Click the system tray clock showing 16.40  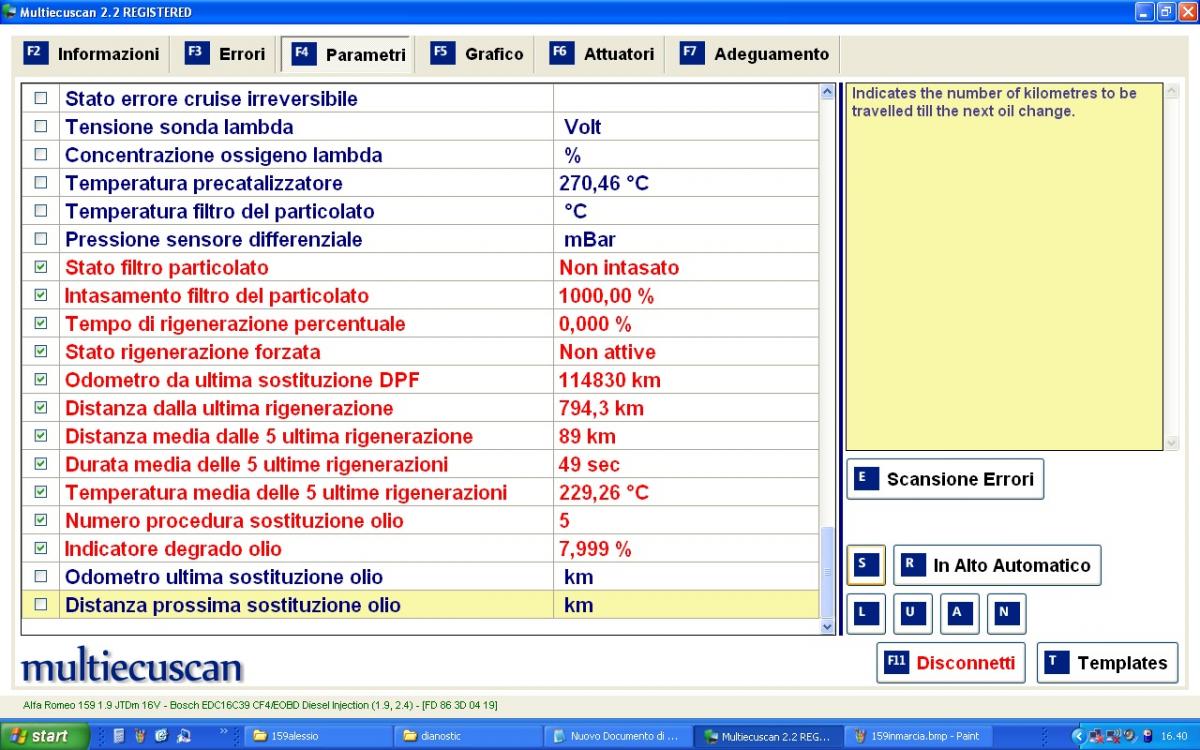point(1174,736)
